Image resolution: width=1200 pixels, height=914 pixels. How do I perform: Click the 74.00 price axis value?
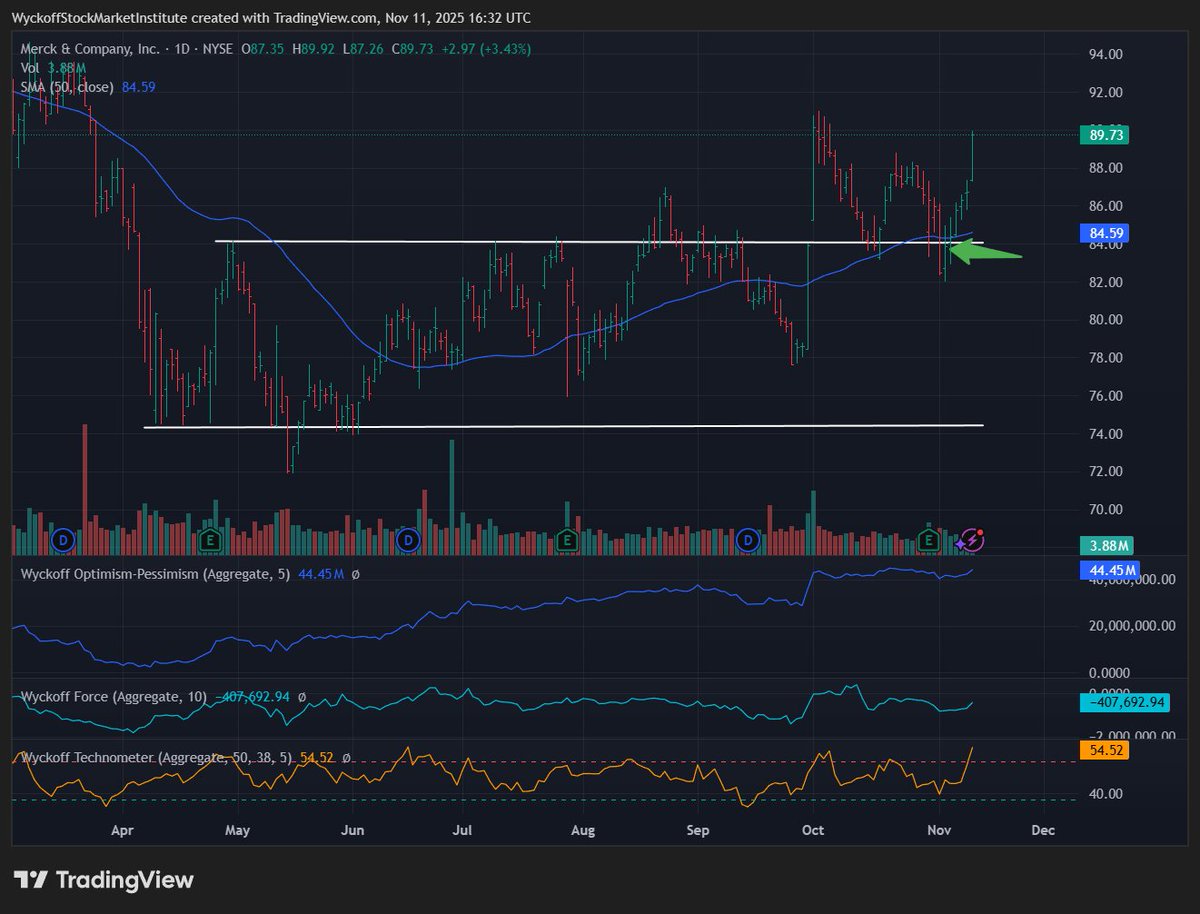pos(1105,434)
